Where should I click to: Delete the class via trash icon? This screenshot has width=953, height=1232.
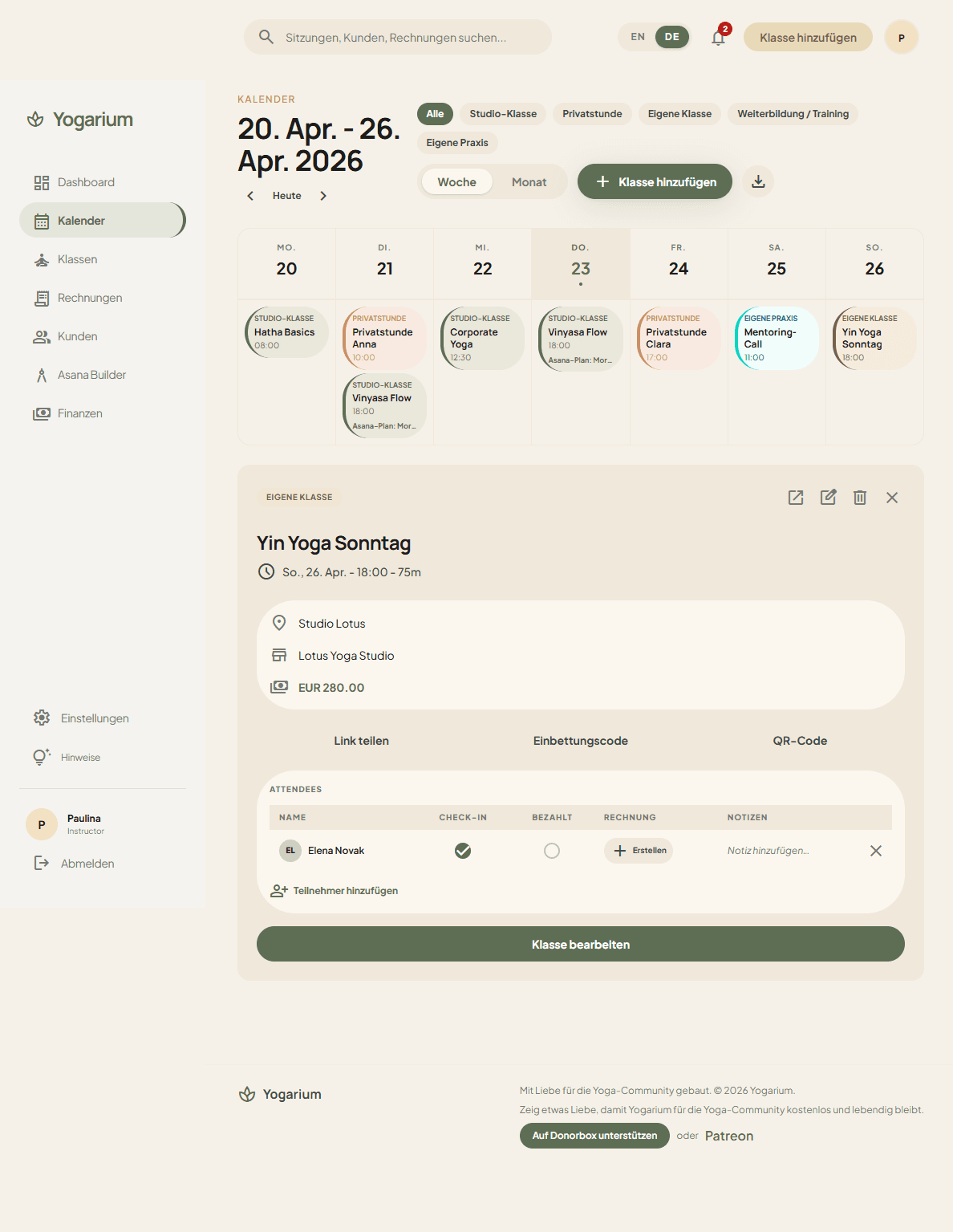tap(860, 498)
